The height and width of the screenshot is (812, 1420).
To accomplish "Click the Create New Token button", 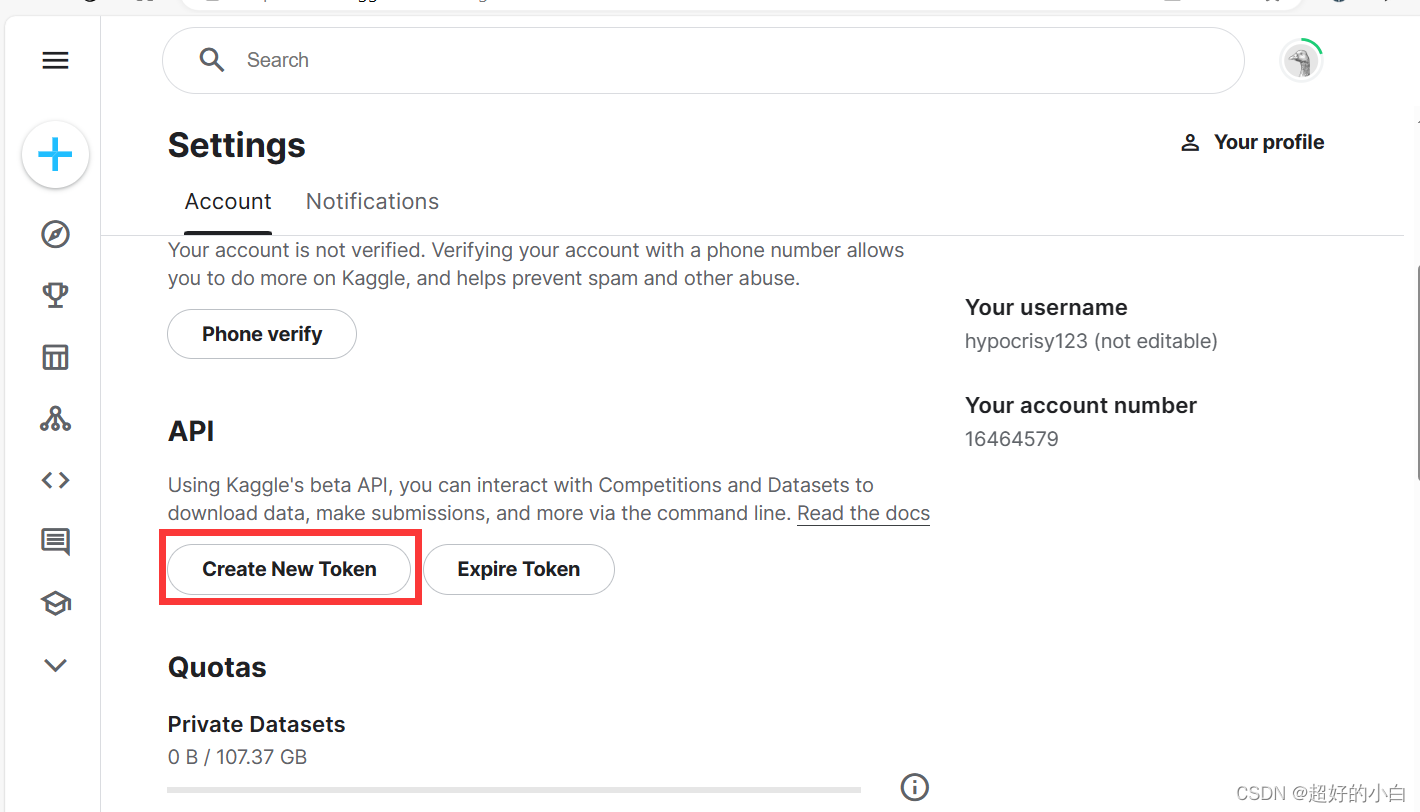I will (x=289, y=569).
